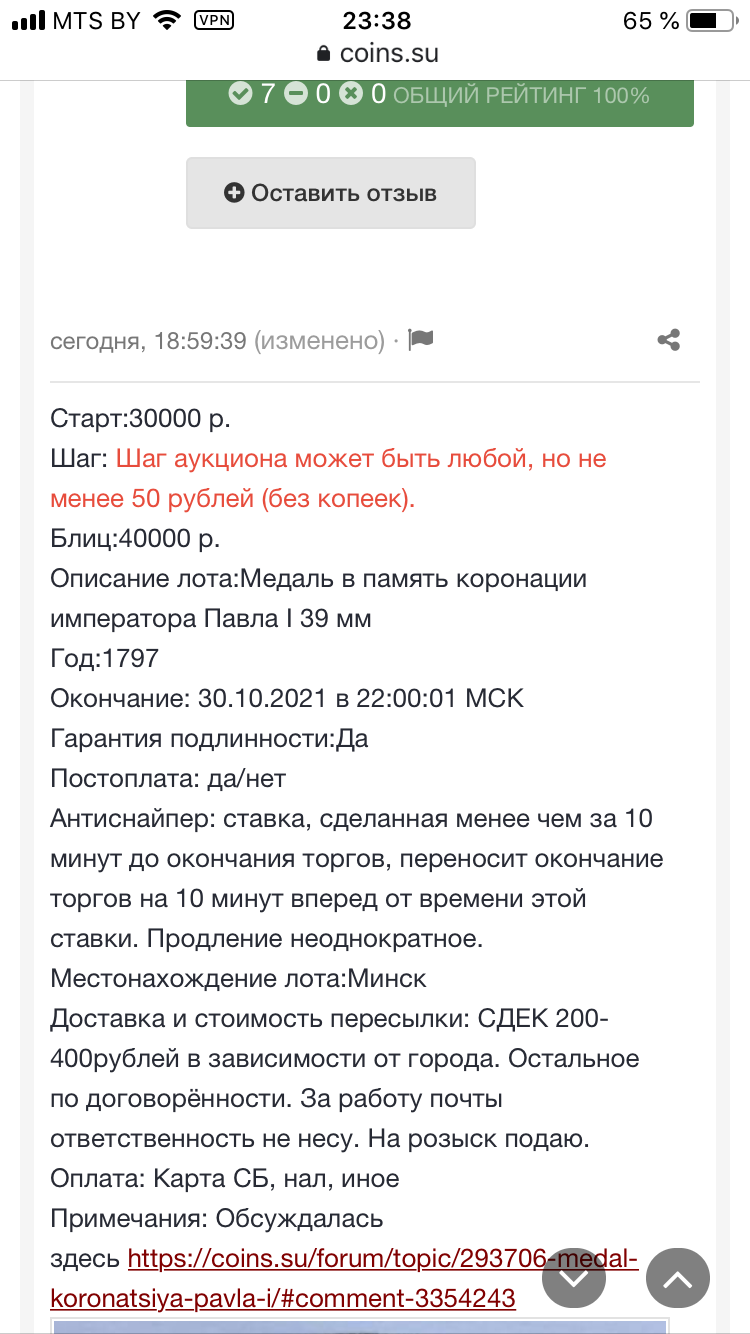Click the (изменено) edited label
This screenshot has height=1334, width=750.
[319, 341]
